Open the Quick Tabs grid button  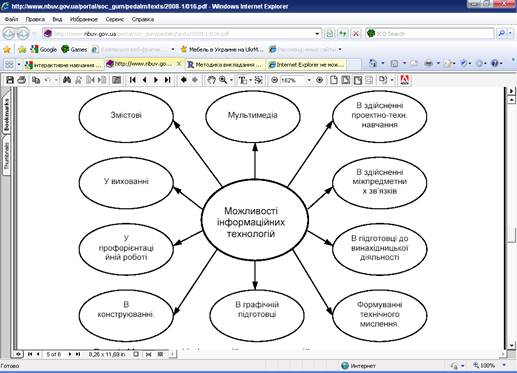click(x=9, y=65)
